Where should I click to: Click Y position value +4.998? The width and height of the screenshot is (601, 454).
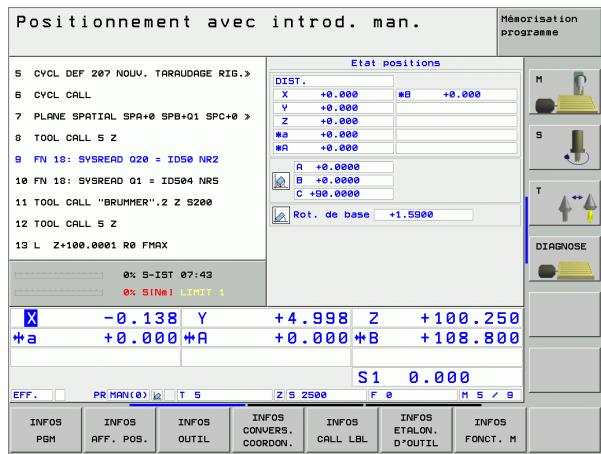pyautogui.click(x=311, y=318)
